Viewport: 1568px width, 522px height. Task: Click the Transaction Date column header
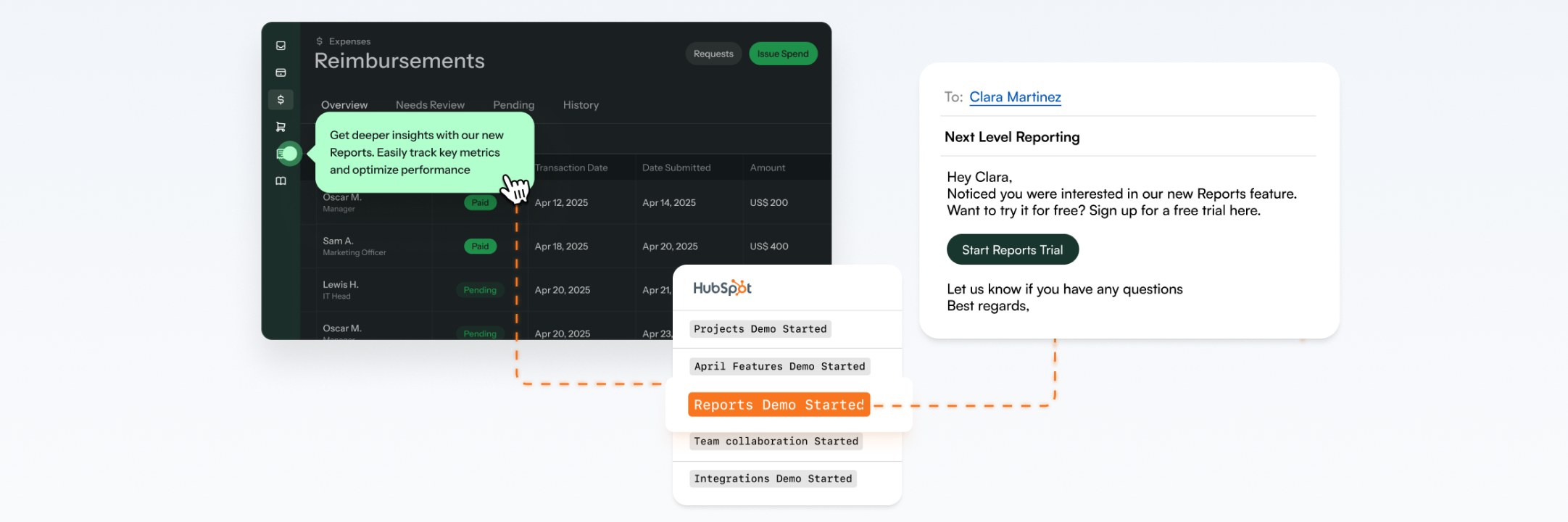click(x=571, y=167)
